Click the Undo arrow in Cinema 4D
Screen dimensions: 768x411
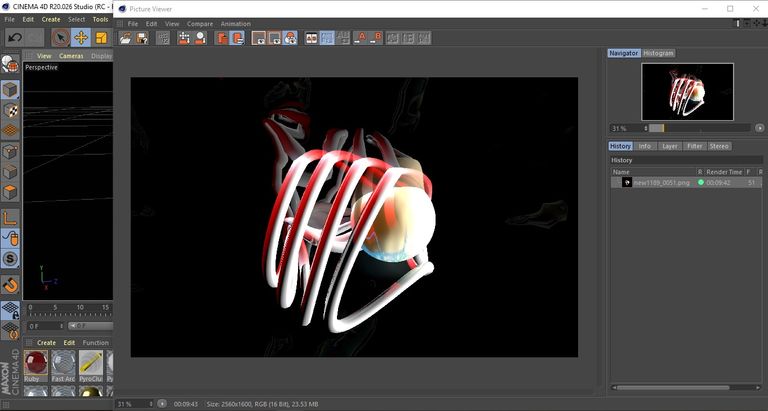[14, 38]
